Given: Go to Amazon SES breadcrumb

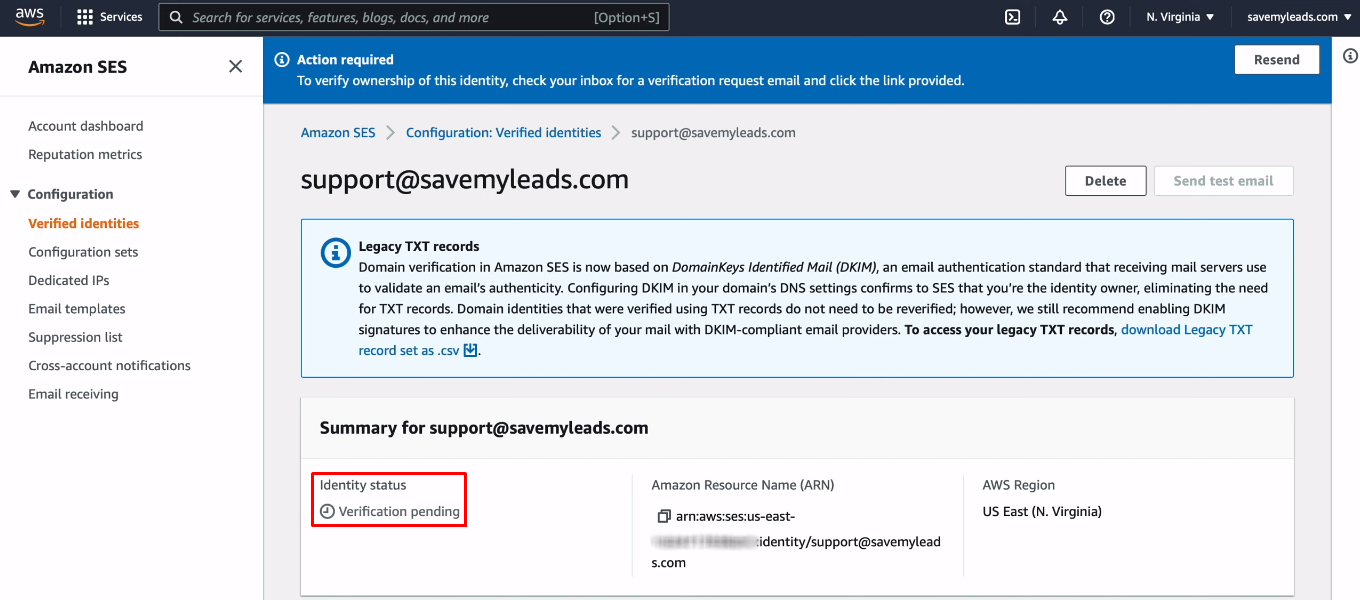Looking at the screenshot, I should pos(338,132).
